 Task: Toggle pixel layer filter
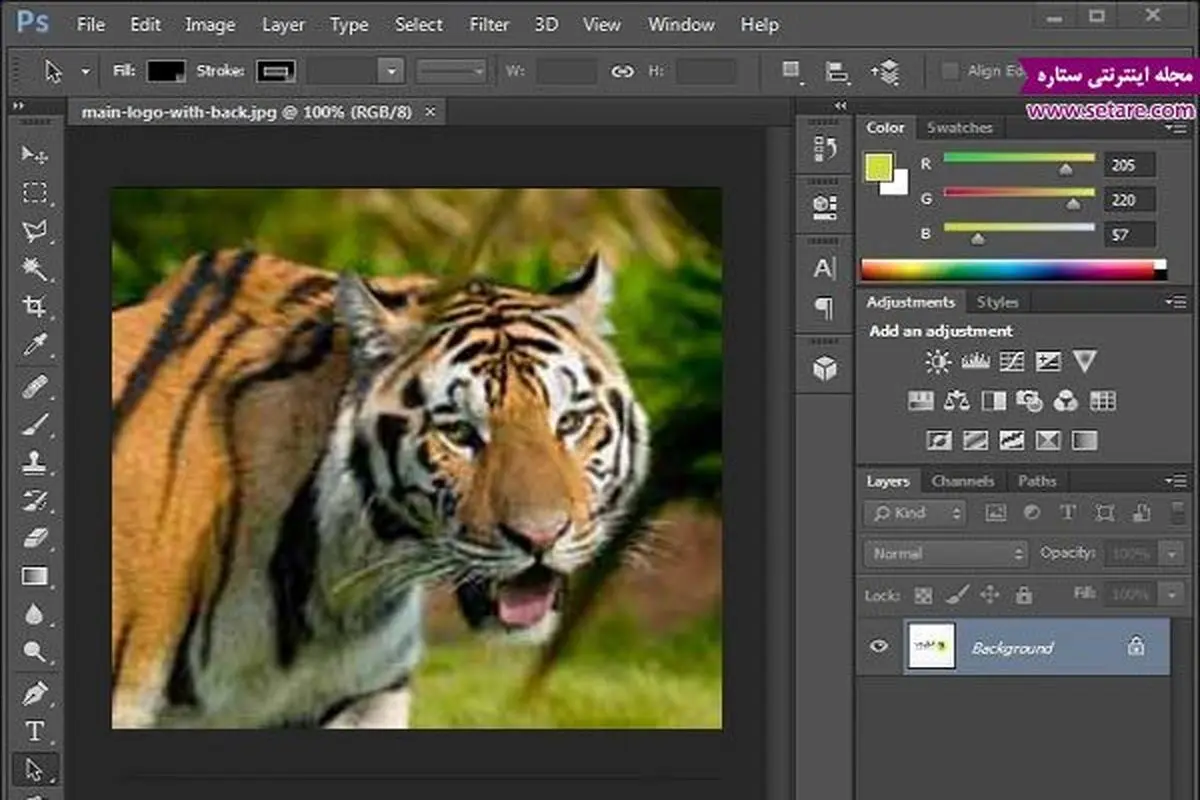coord(995,513)
